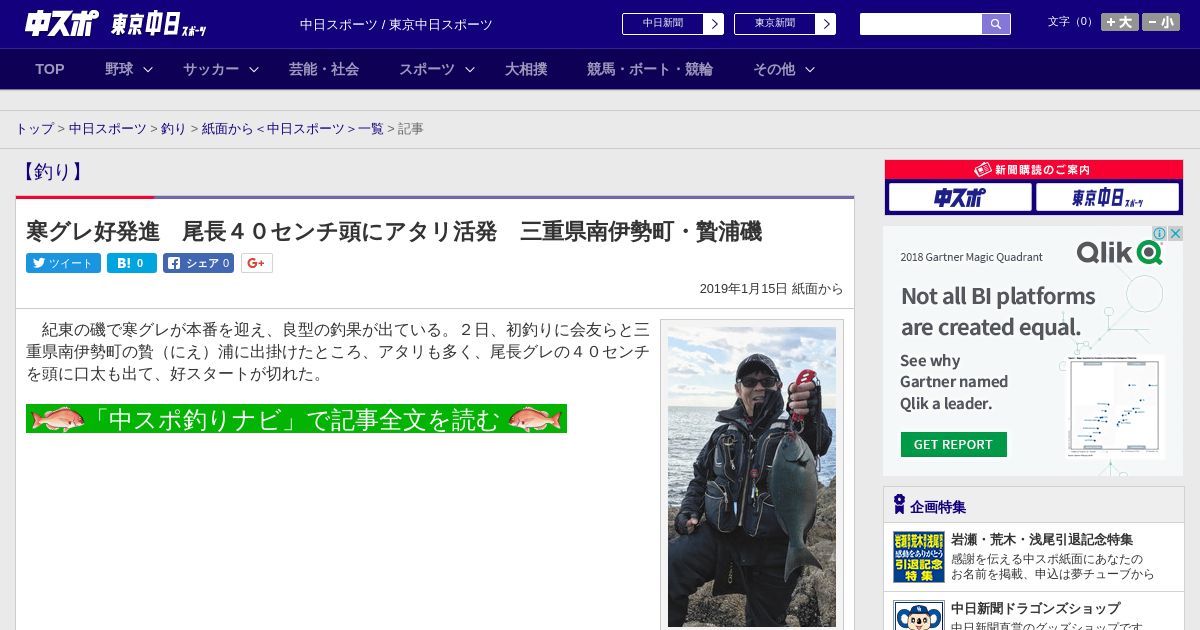
Task: Click the search input field
Action: pos(921,24)
